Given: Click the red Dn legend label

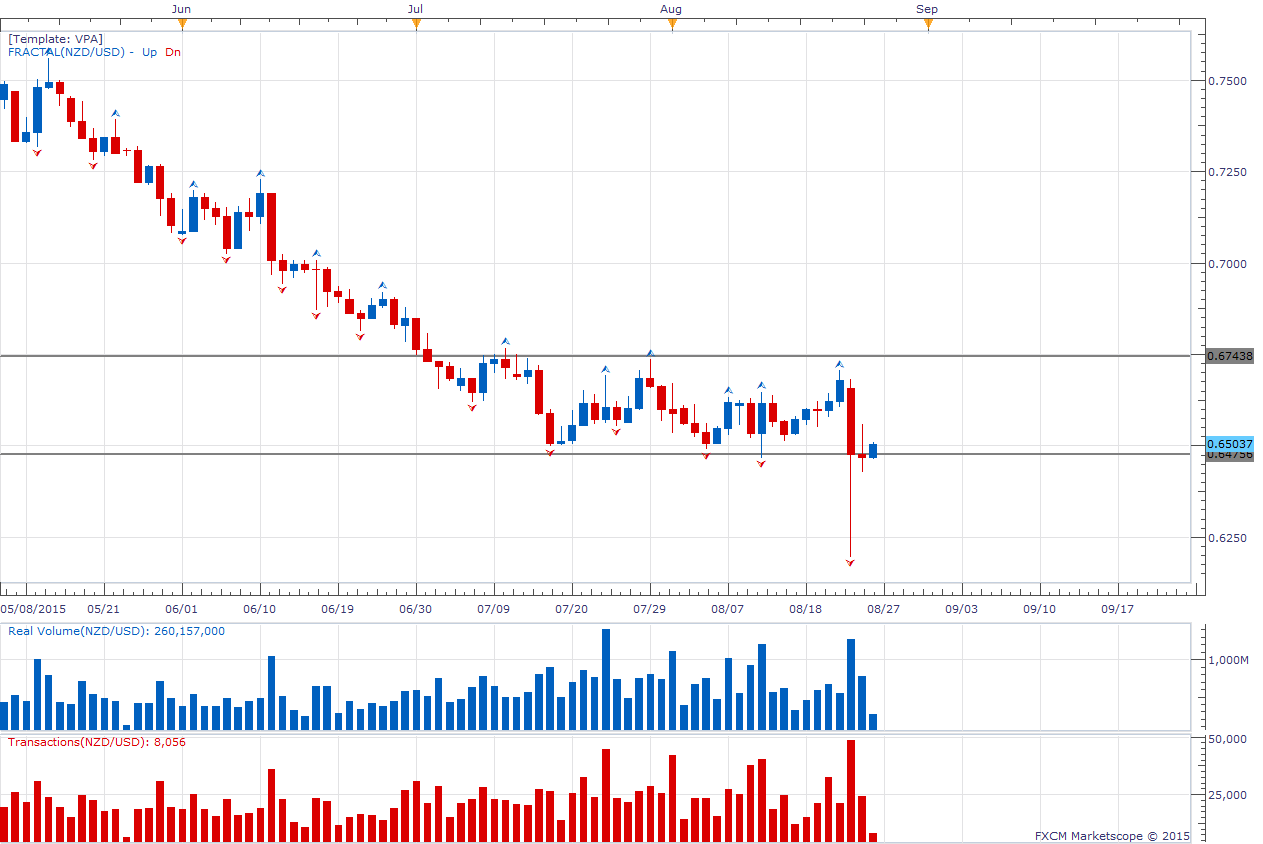Looking at the screenshot, I should tap(173, 52).
